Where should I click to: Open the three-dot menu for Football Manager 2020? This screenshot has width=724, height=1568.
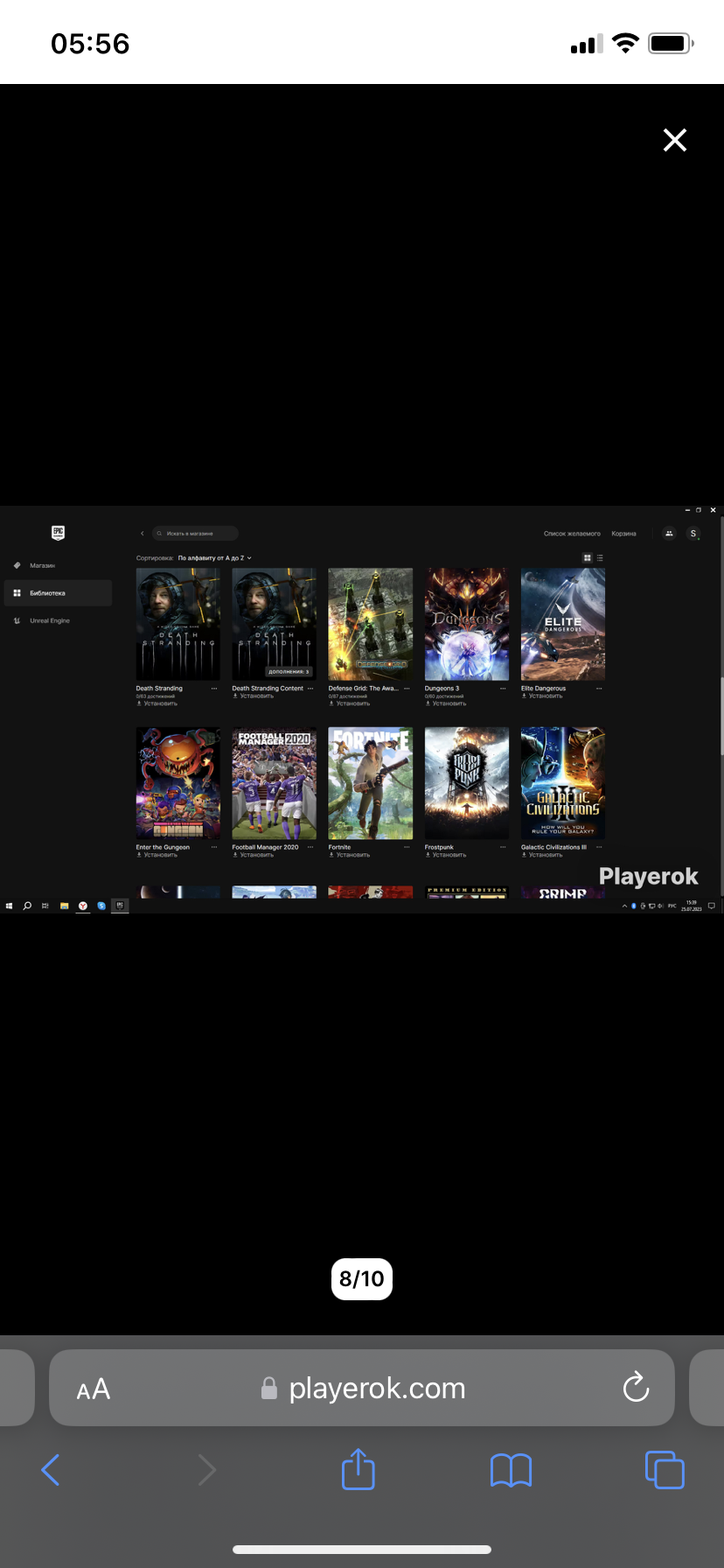tap(310, 847)
